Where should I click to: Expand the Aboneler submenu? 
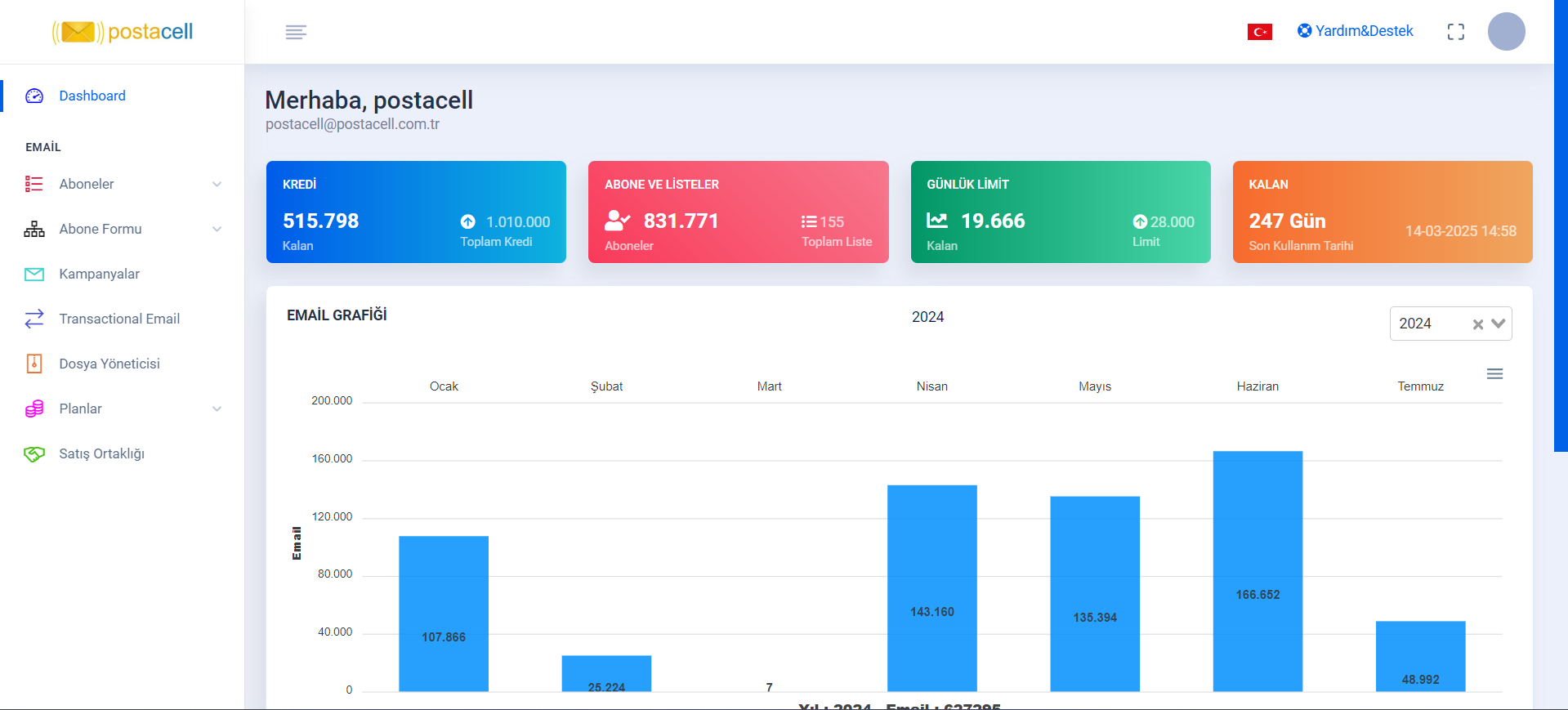[x=217, y=185]
